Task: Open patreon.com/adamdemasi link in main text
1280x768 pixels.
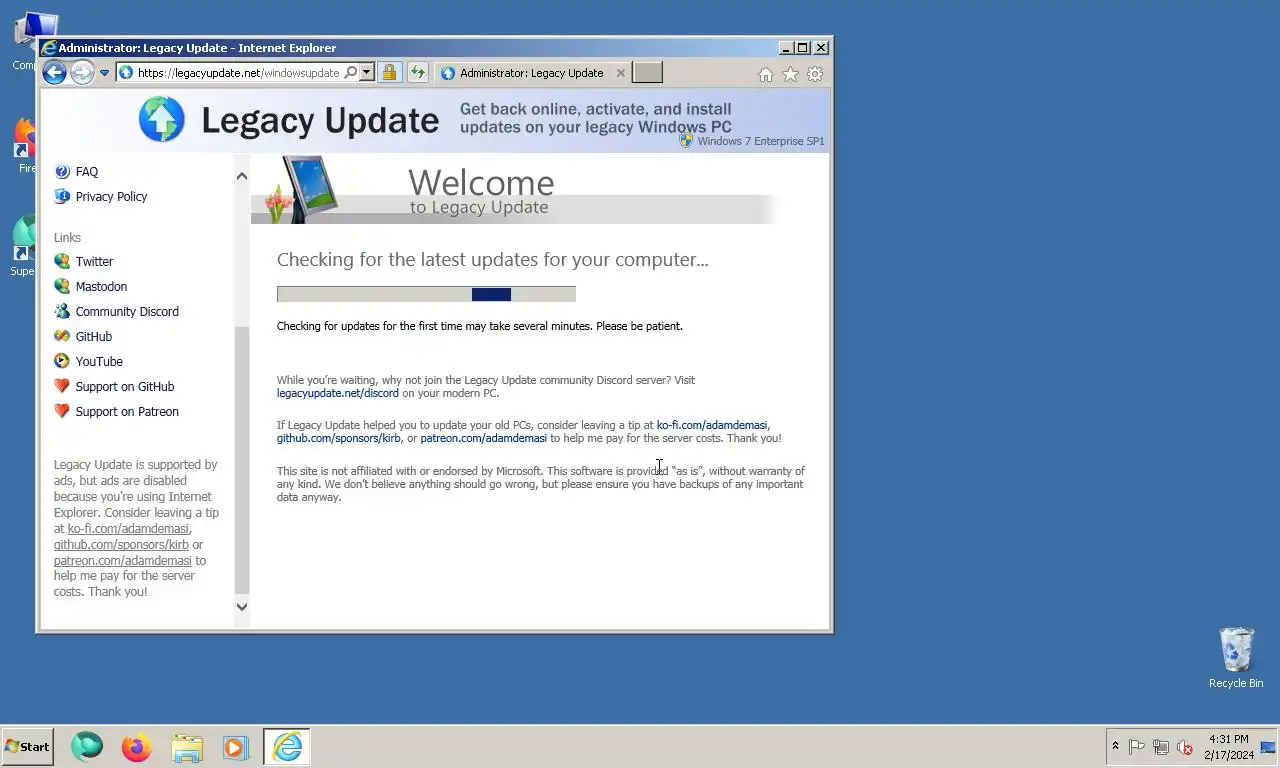Action: [x=483, y=438]
